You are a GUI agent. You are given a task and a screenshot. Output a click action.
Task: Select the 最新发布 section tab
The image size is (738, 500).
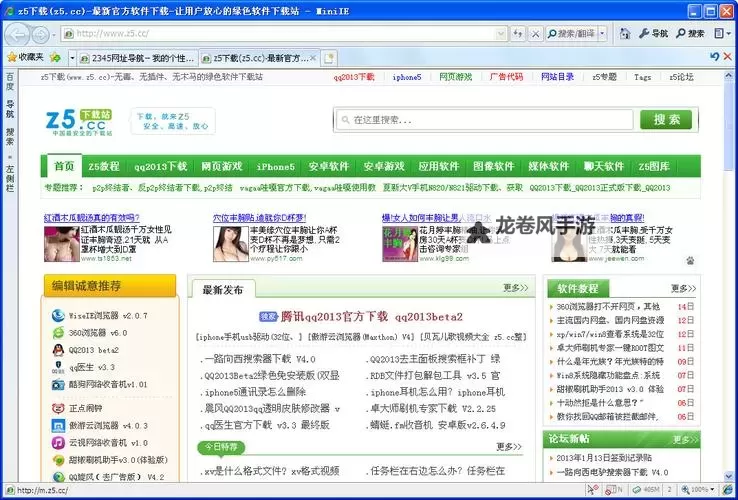pos(223,290)
